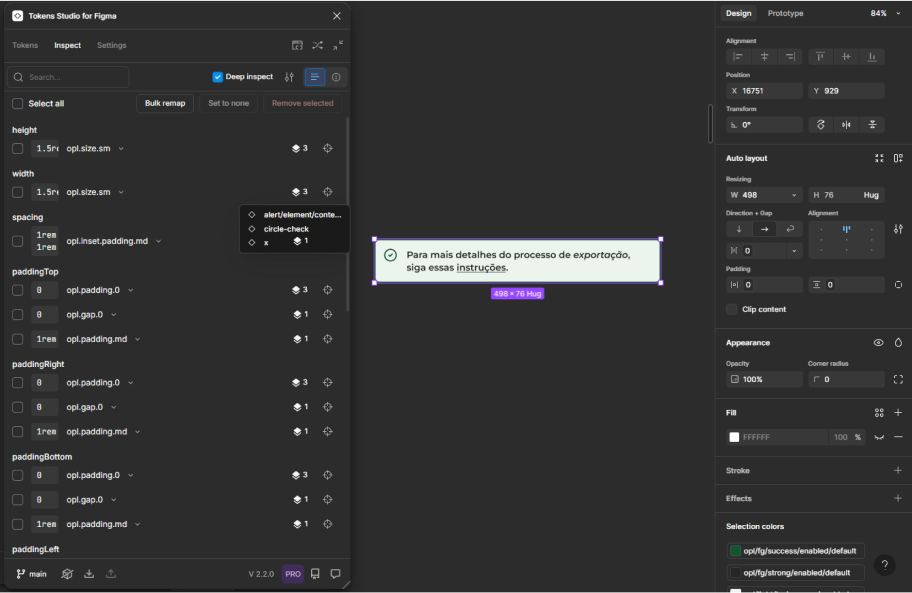This screenshot has height=593, width=912.
Task: Switch to the Tokens tab
Action: point(25,45)
